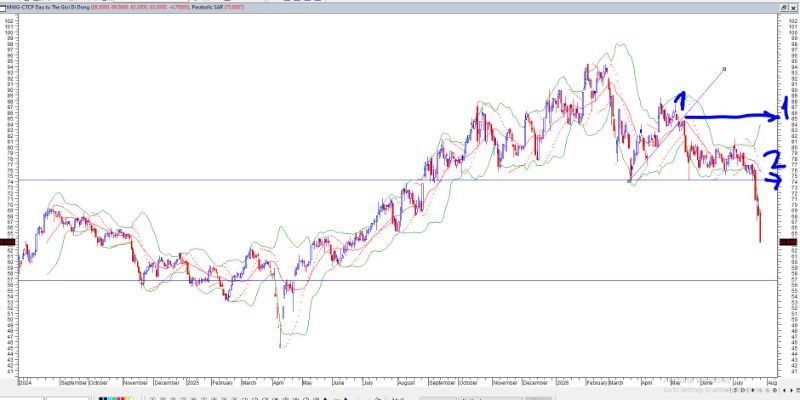Click the February 2025 label on the time axis

(222, 383)
